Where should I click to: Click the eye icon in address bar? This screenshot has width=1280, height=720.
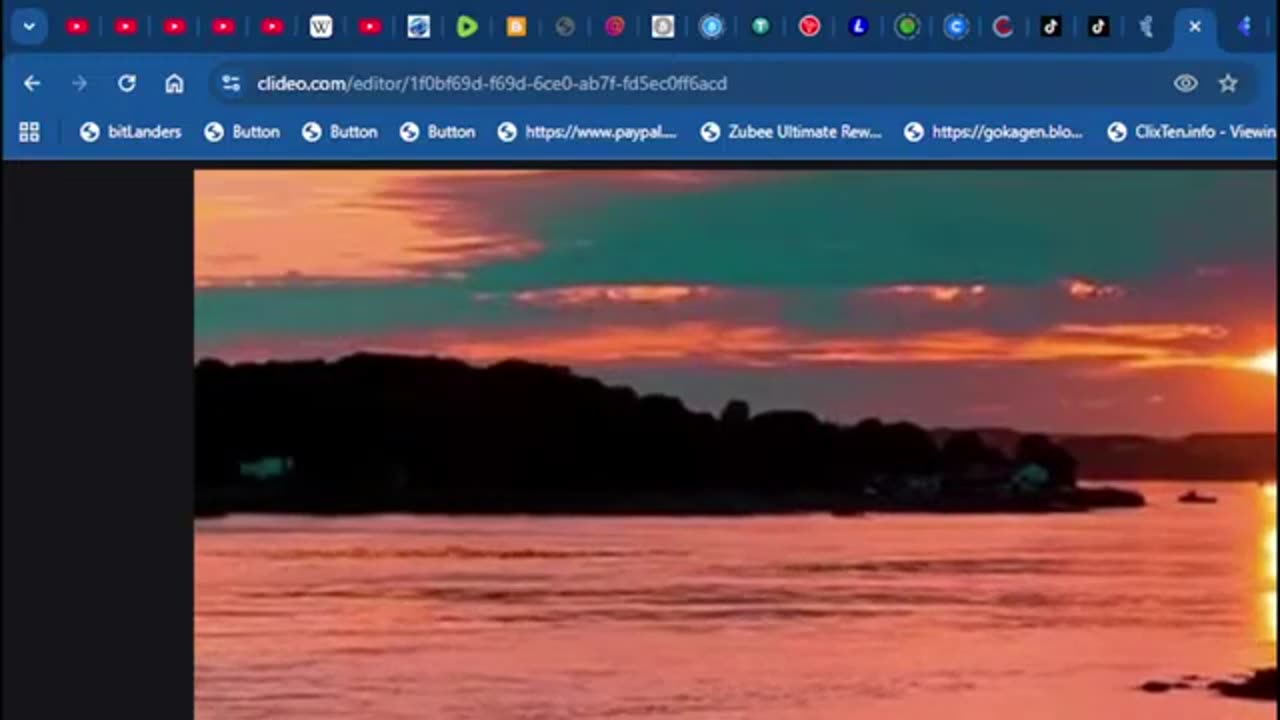1185,84
